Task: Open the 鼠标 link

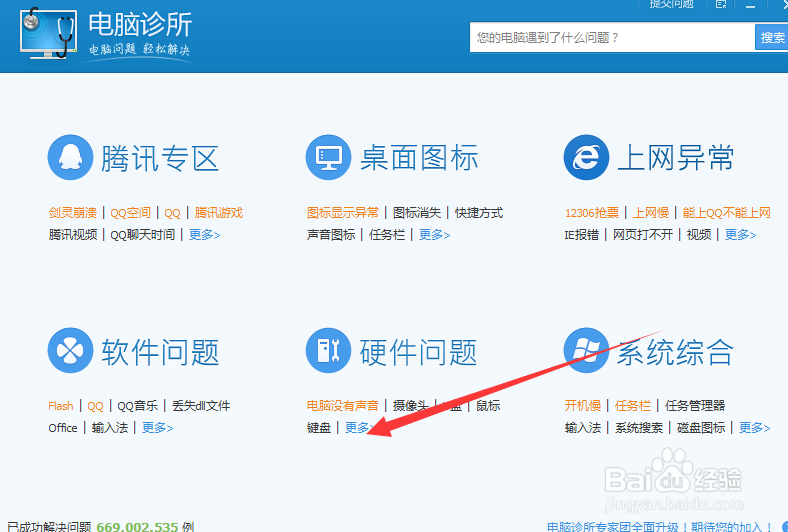Action: (x=488, y=406)
